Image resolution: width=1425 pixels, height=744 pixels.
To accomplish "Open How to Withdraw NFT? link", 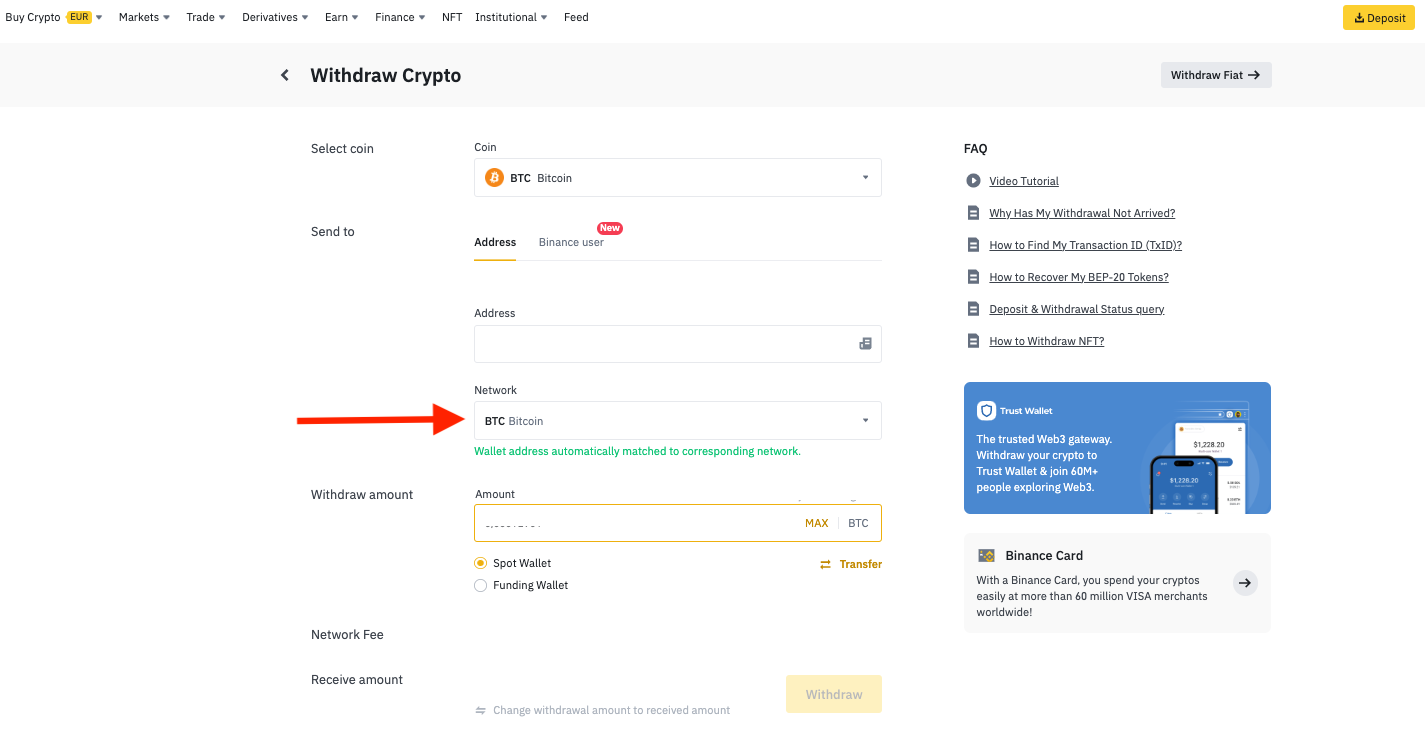I will 1046,341.
